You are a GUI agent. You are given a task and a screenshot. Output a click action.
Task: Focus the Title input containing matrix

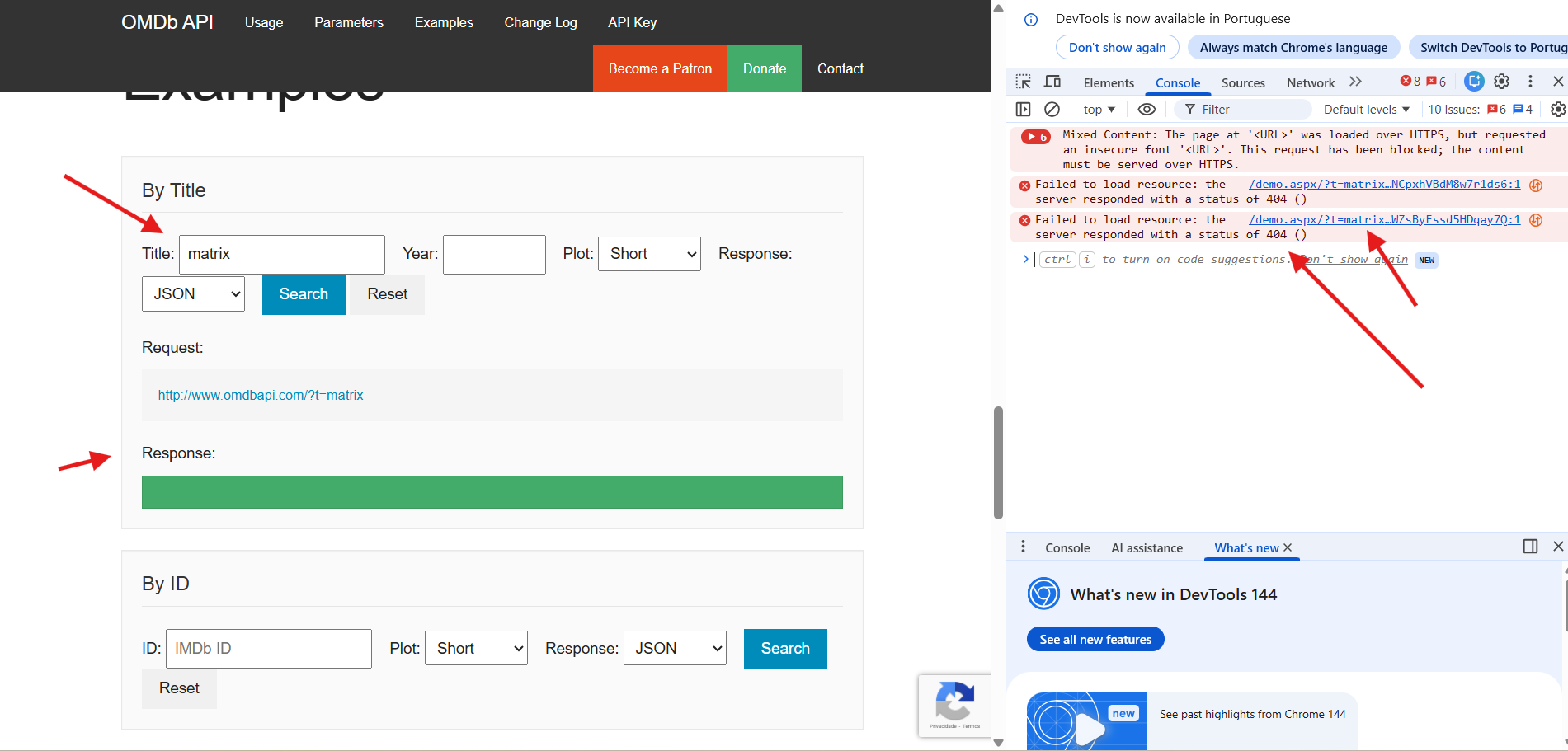coord(282,255)
